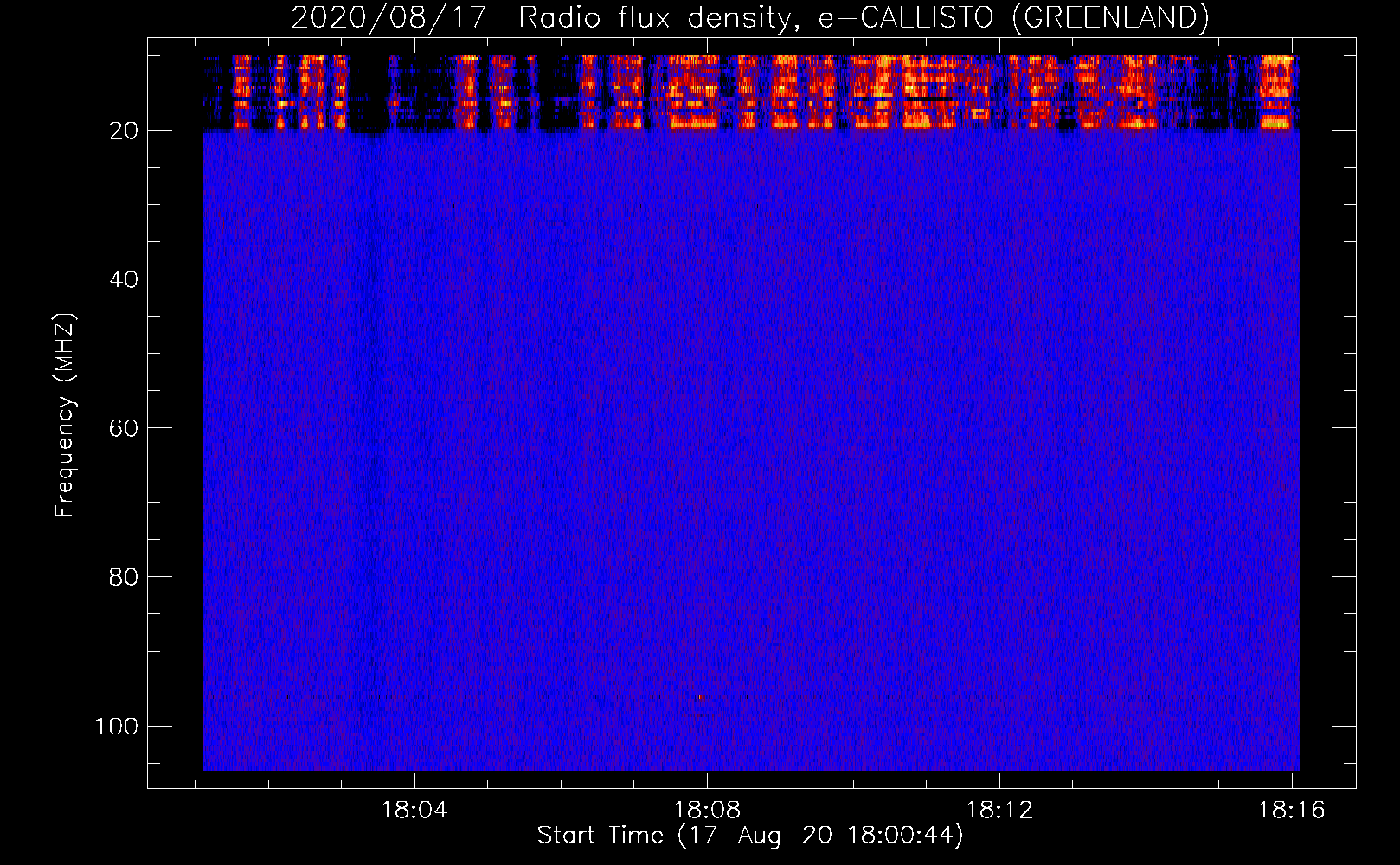Select the 18:04 time tick label
Image resolution: width=1400 pixels, height=865 pixels.
coord(414,811)
